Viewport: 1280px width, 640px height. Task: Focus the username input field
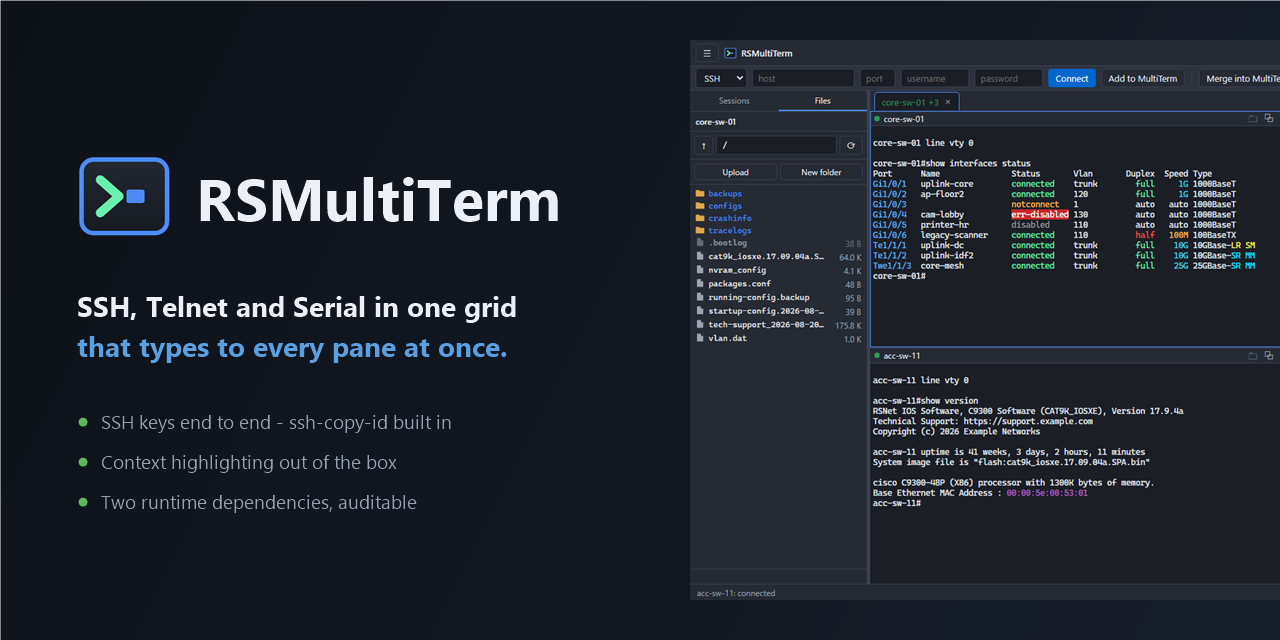tap(934, 78)
